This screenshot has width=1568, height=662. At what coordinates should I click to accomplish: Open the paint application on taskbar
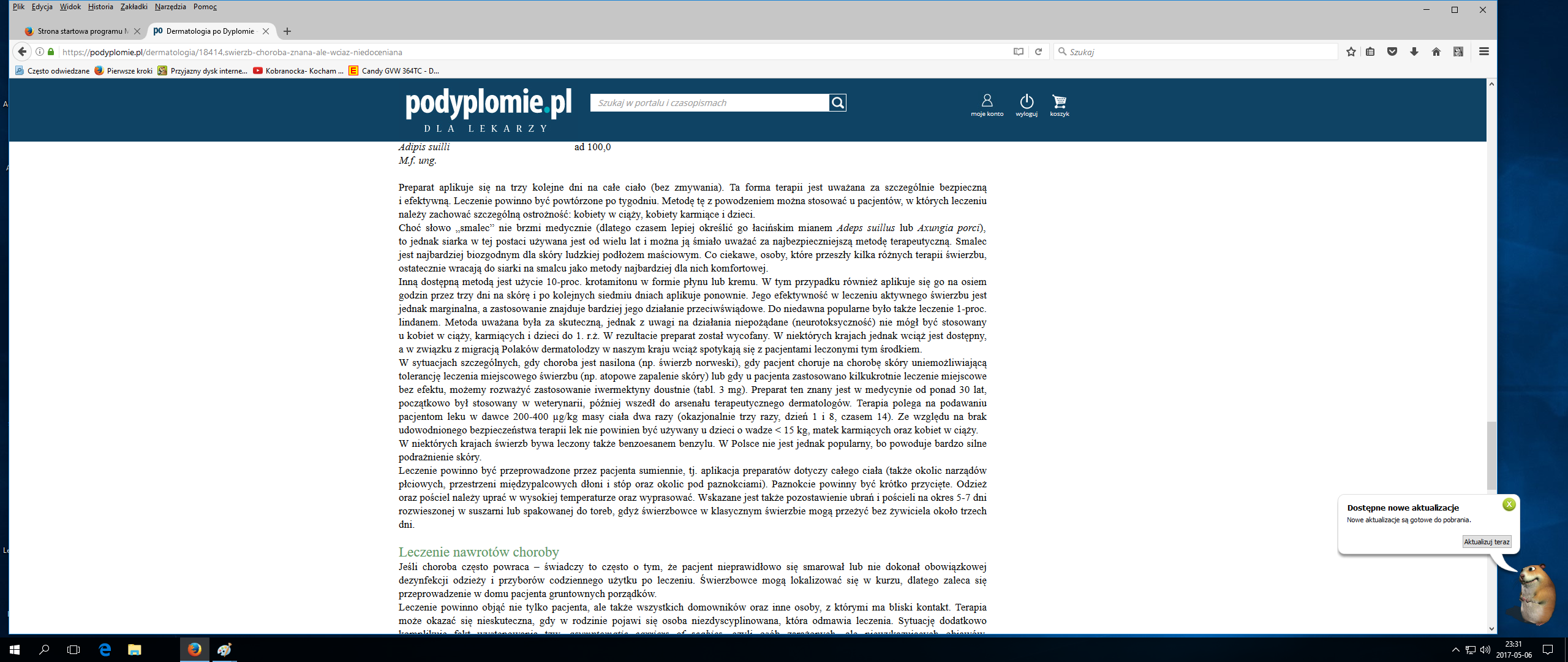point(224,650)
